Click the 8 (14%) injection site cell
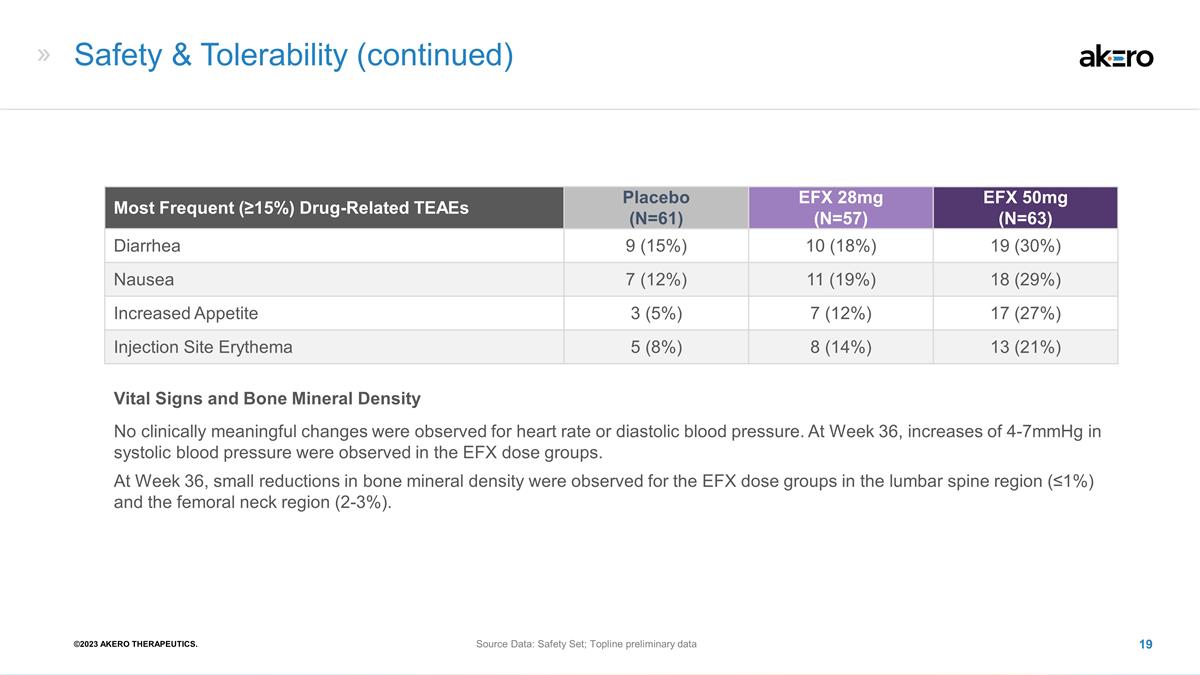The height and width of the screenshot is (675, 1200). click(x=841, y=347)
